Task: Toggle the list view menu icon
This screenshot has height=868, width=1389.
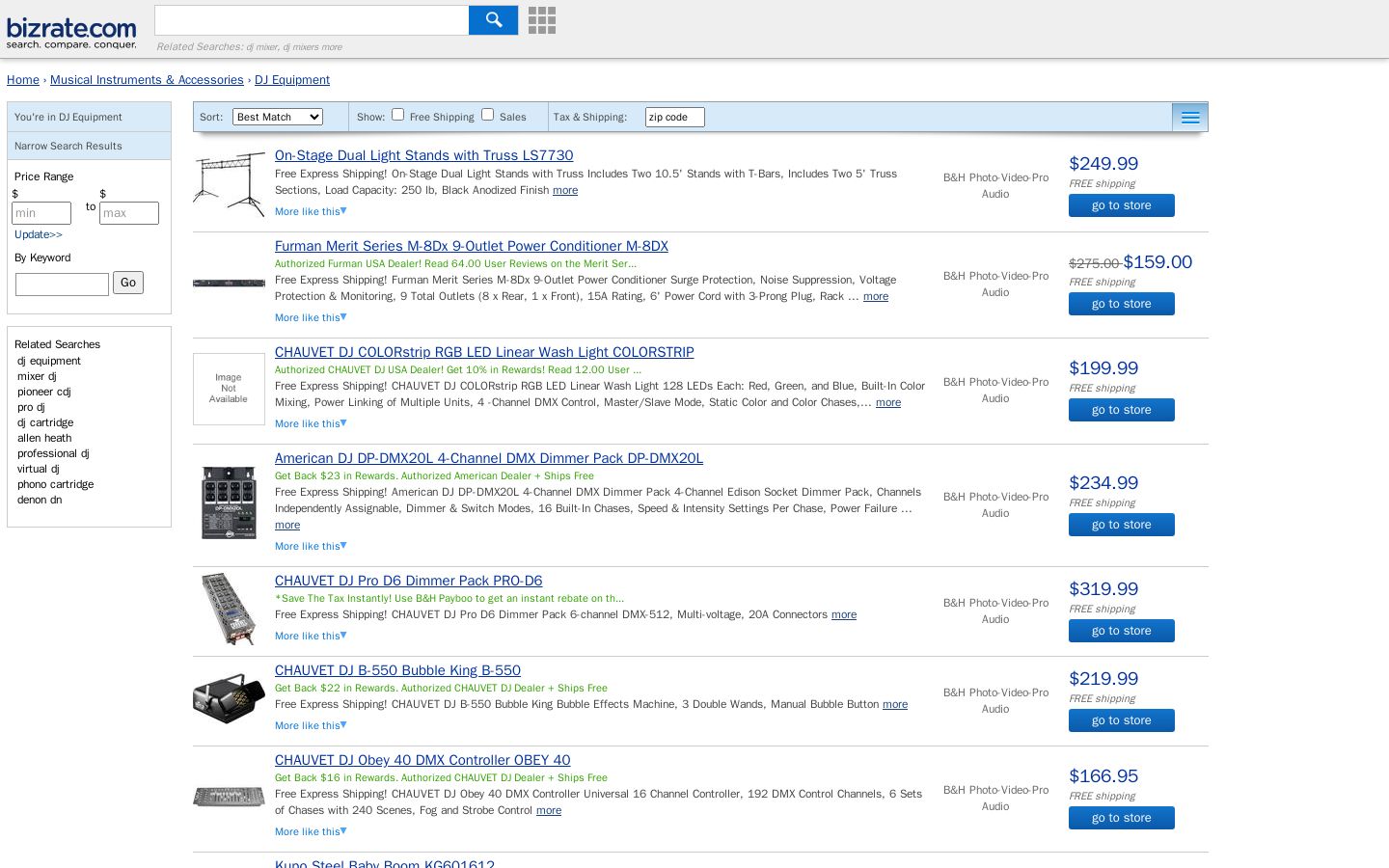Action: tap(1190, 118)
